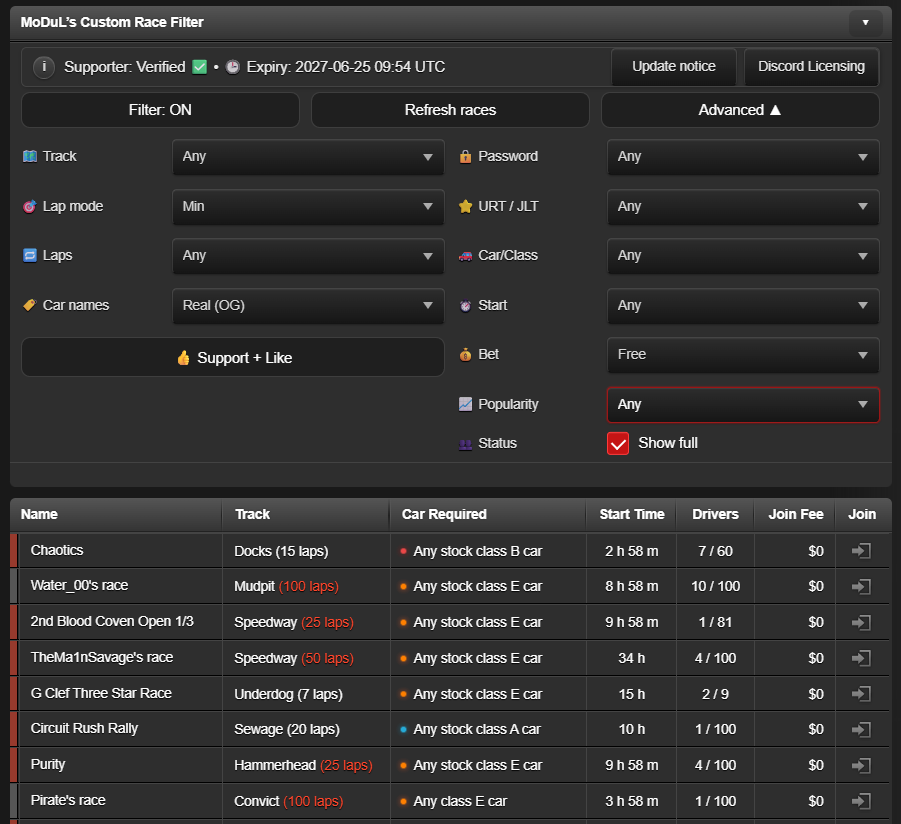Join Pirate's race

(x=861, y=801)
